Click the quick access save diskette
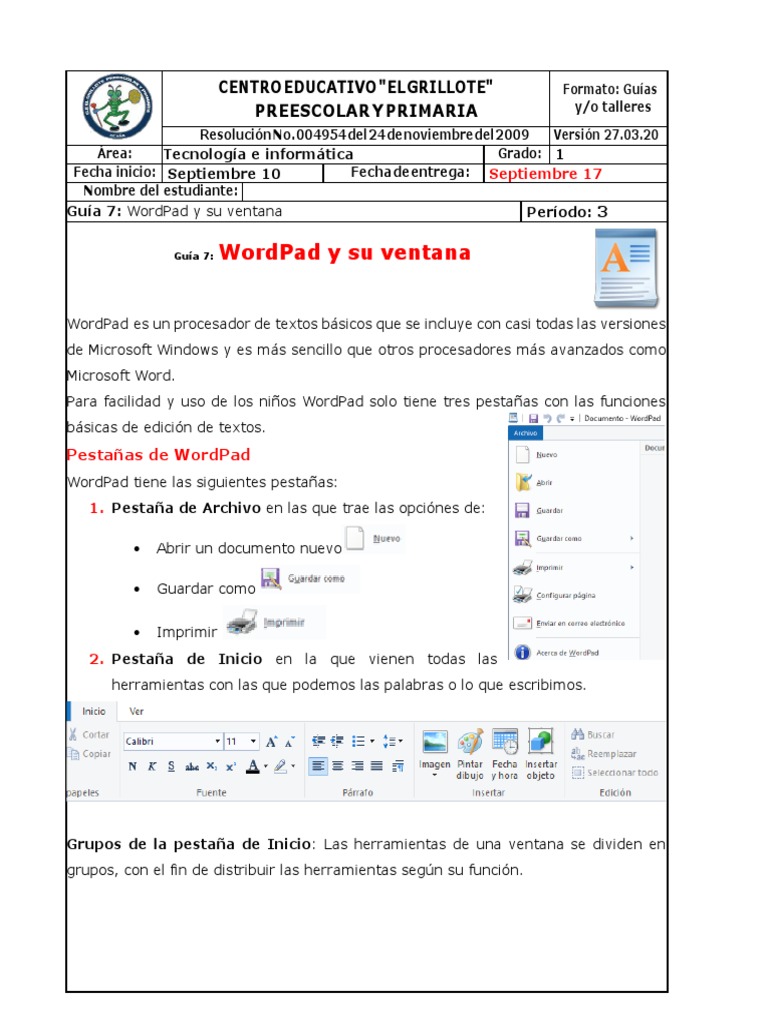 (x=534, y=419)
